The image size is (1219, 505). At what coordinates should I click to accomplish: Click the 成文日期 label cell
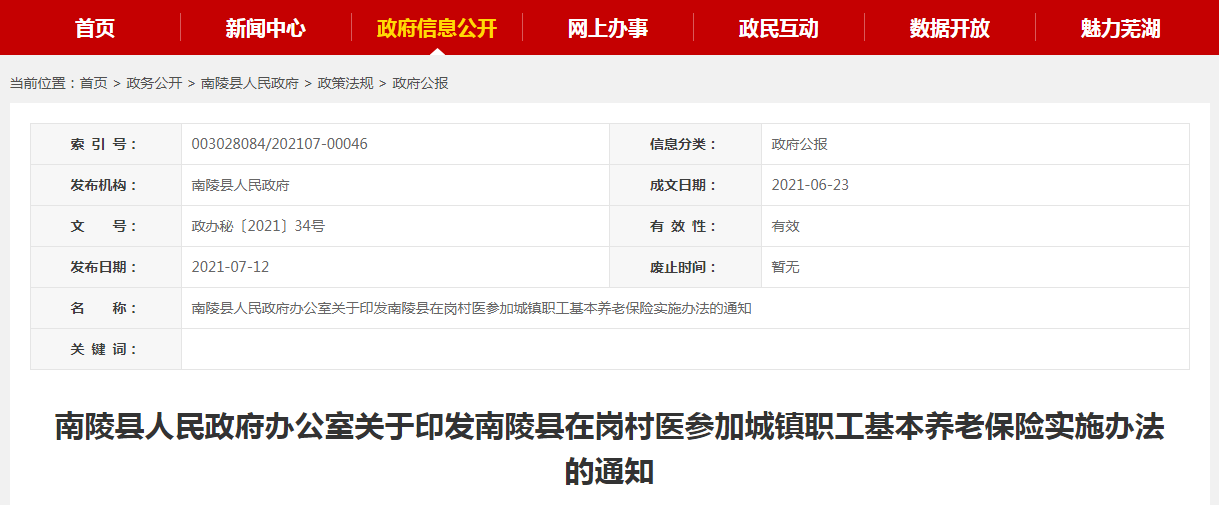click(685, 185)
